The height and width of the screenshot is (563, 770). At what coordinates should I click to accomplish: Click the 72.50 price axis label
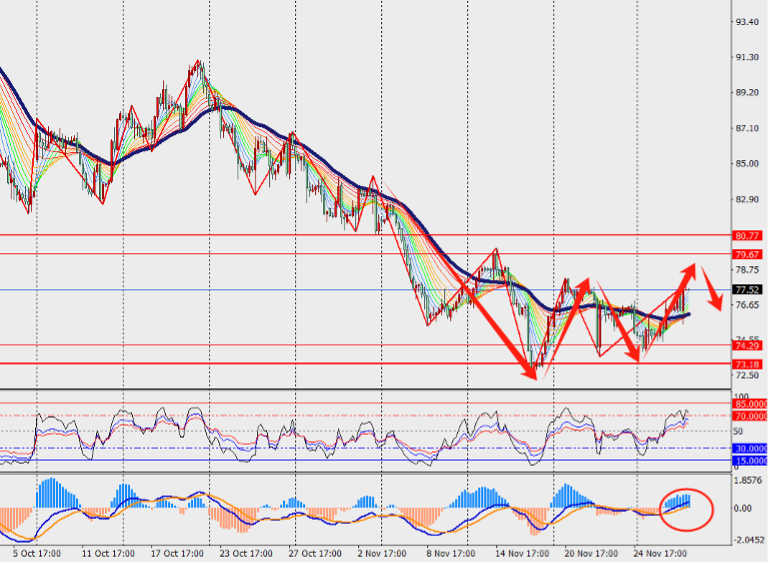pos(747,375)
